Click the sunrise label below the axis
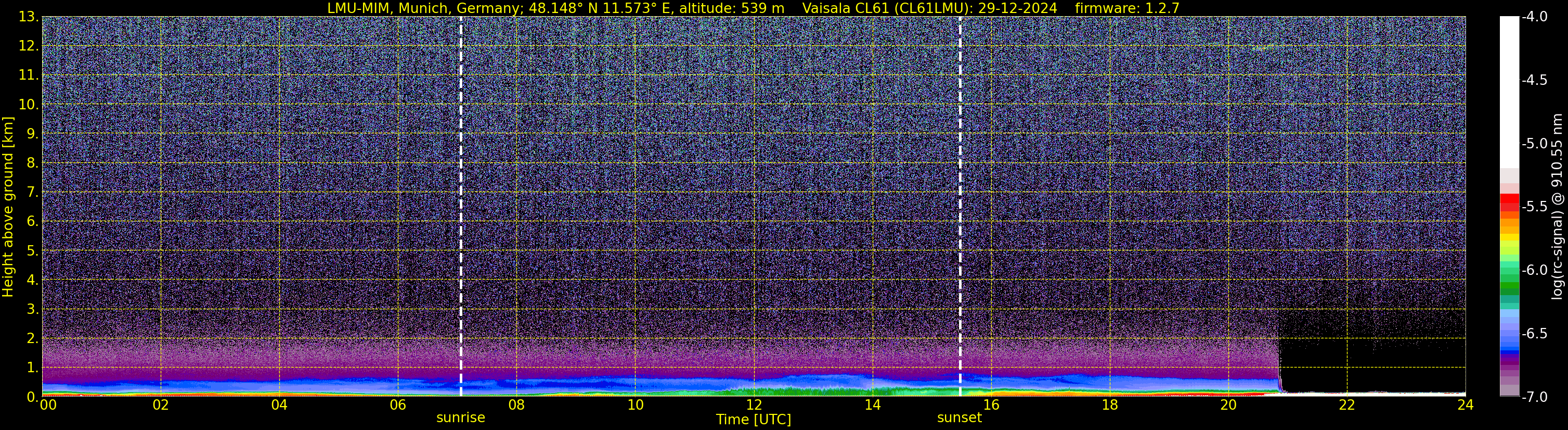Image resolution: width=1568 pixels, height=430 pixels. point(461,418)
